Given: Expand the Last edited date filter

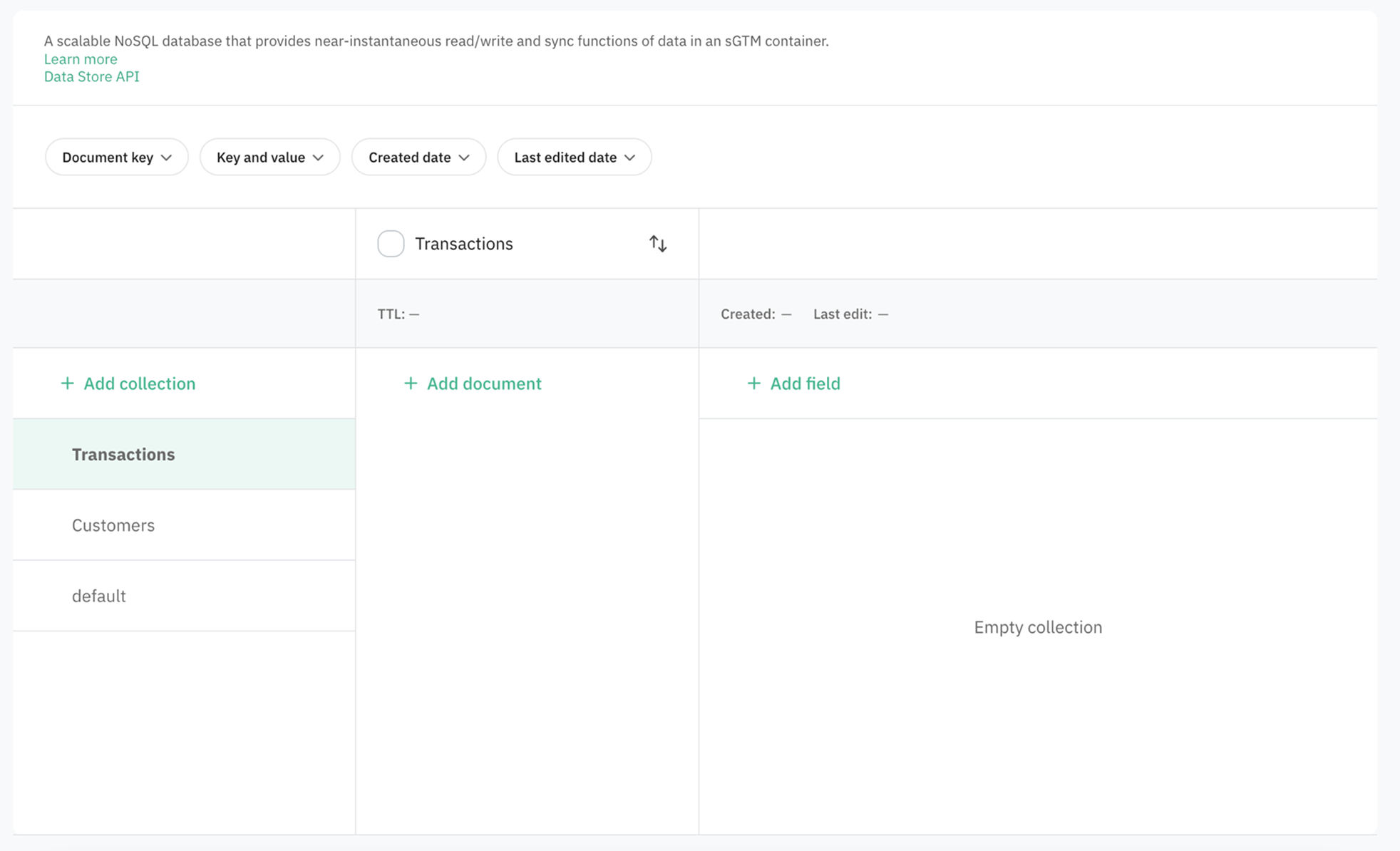Looking at the screenshot, I should coord(575,157).
